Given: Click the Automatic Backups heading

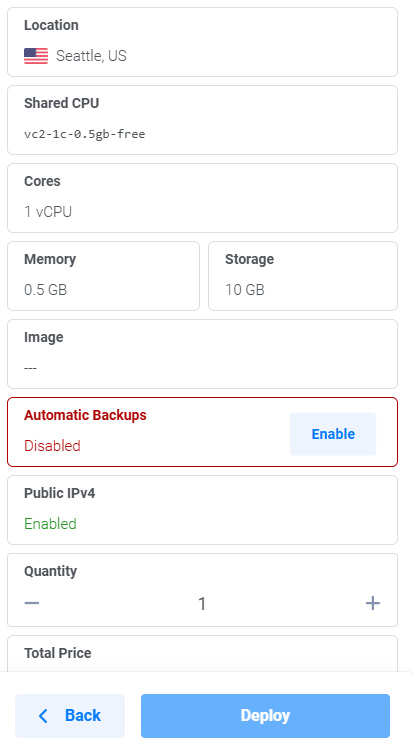Looking at the screenshot, I should tap(85, 415).
